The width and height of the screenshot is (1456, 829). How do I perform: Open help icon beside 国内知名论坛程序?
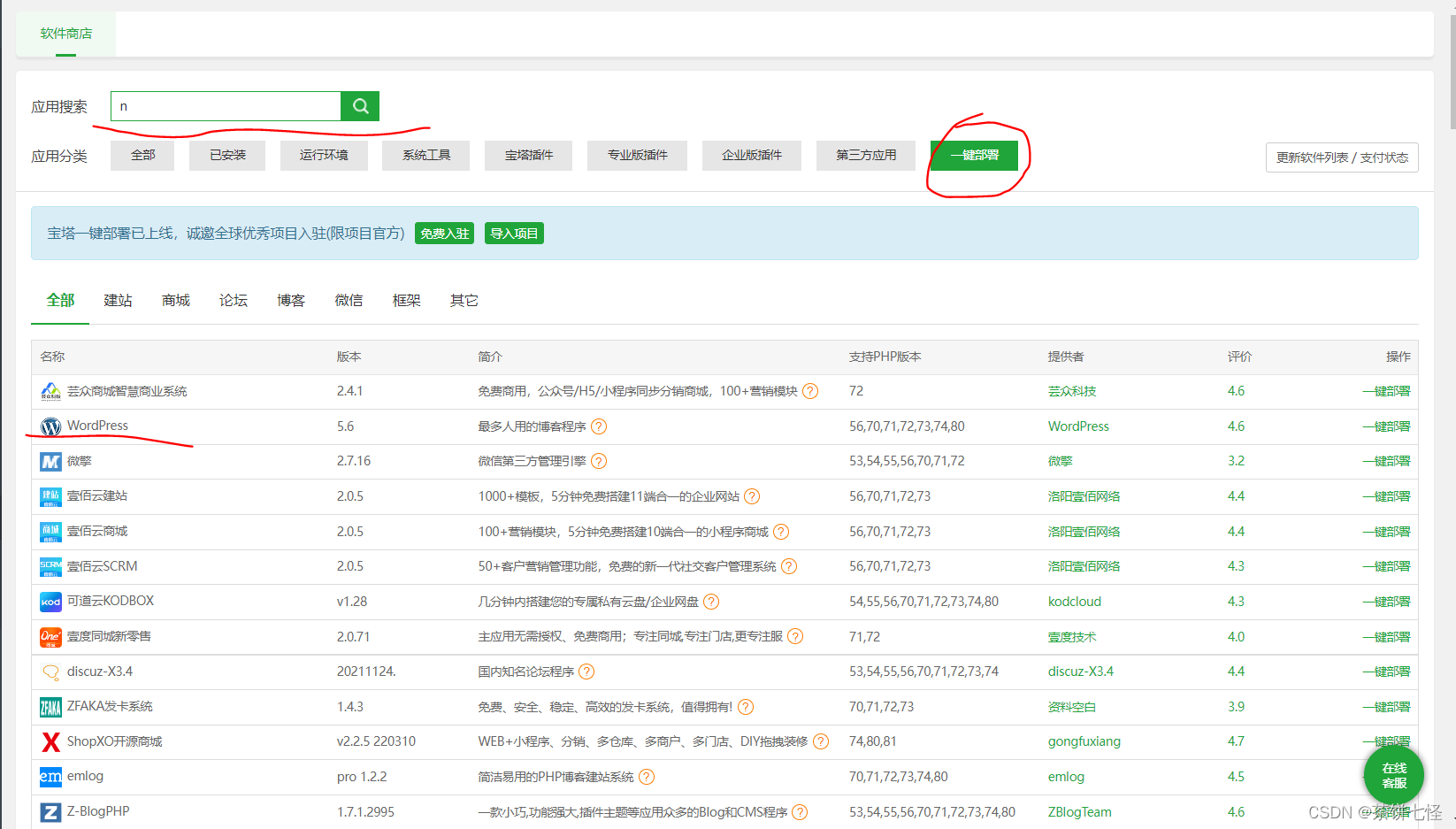coord(586,672)
